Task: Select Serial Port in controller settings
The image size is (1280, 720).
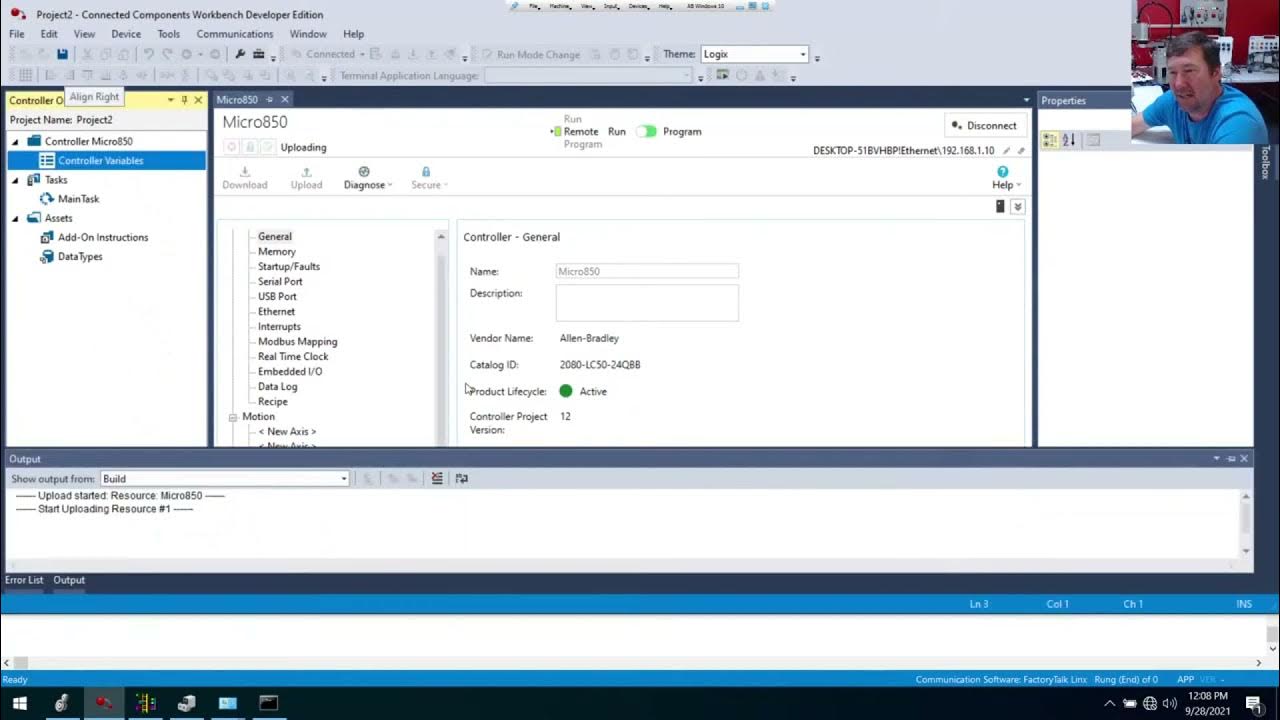Action: 280,282
